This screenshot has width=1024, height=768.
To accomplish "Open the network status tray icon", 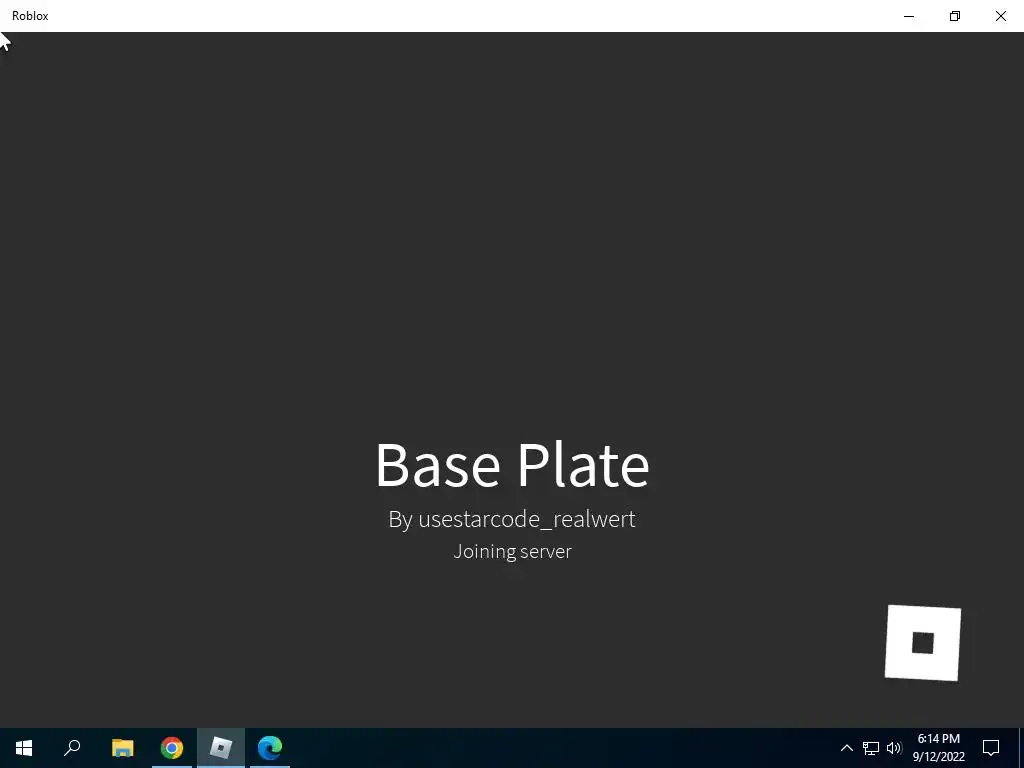I will (871, 748).
